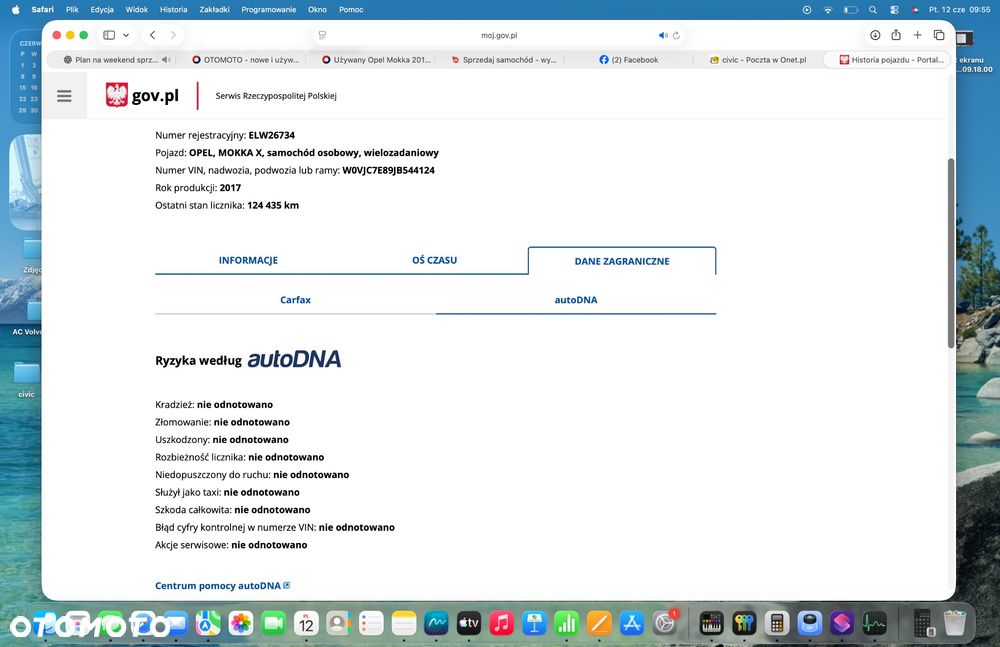
Task: Open the gov.pl hamburger menu
Action: click(x=64, y=96)
